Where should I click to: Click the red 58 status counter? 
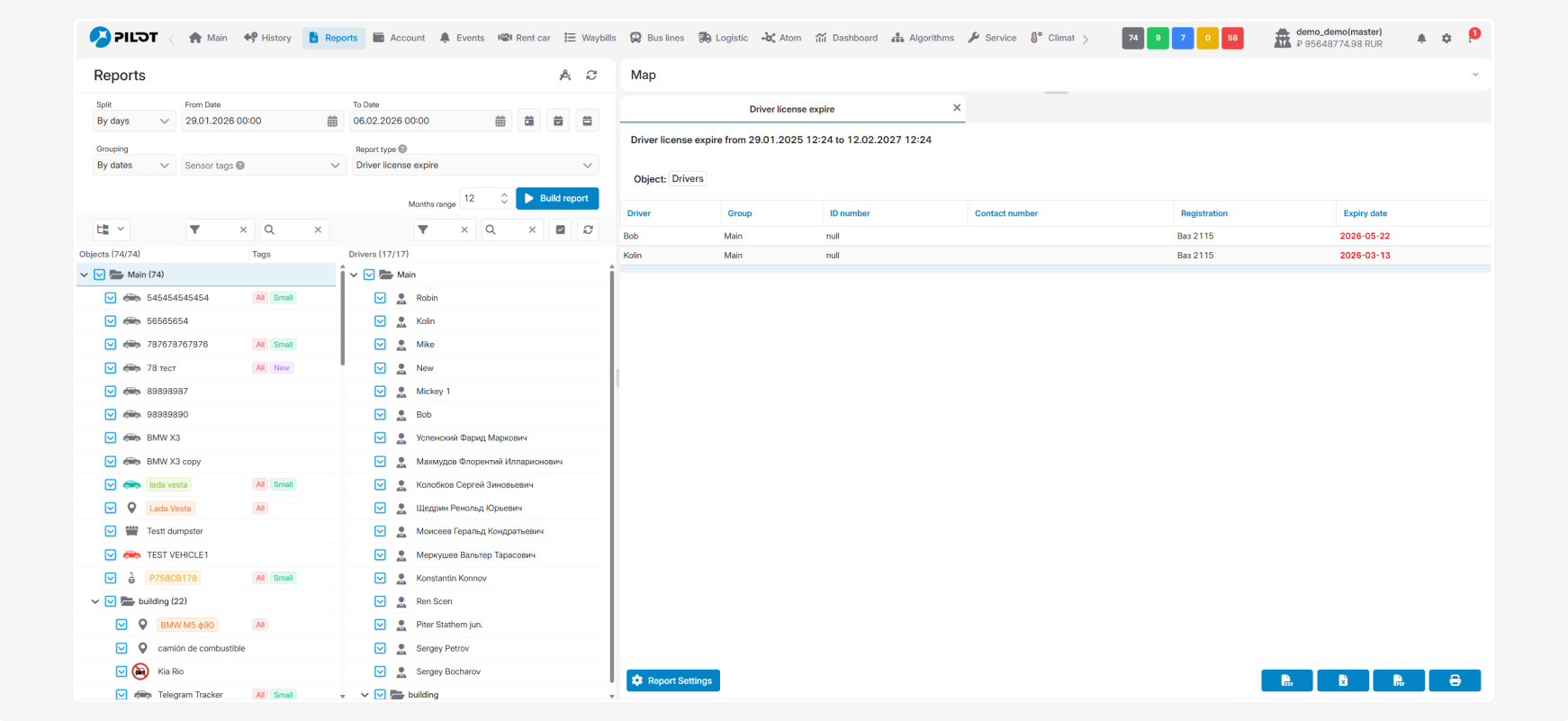click(x=1232, y=38)
